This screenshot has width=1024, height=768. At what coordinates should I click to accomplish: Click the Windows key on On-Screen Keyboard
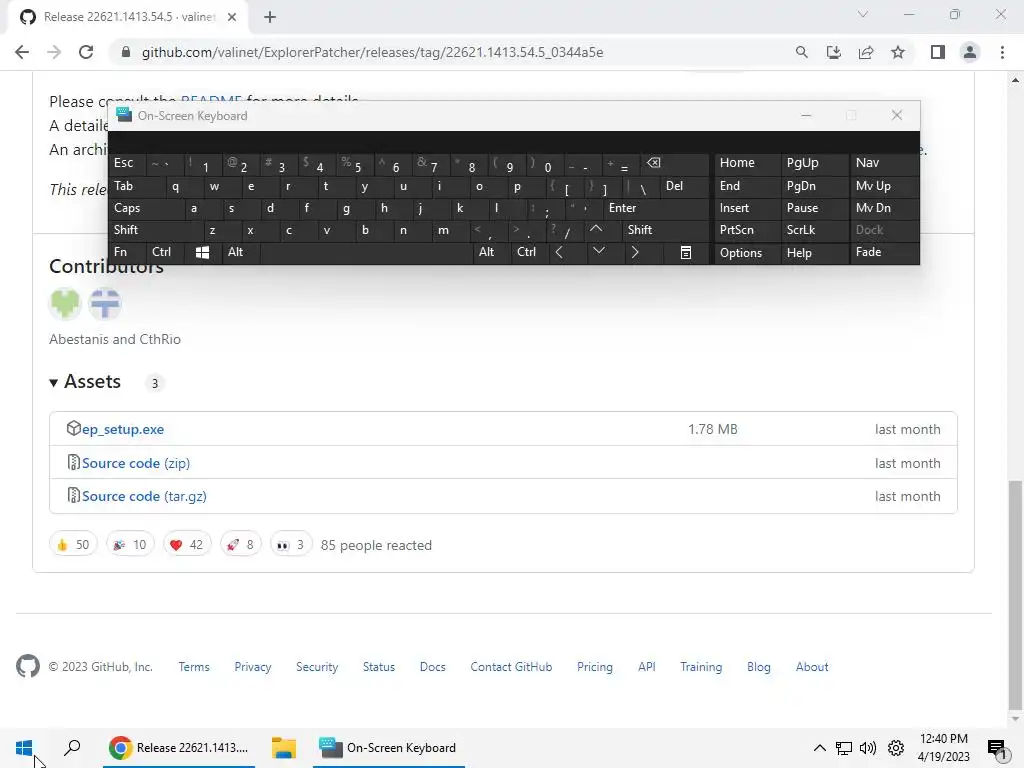tap(202, 252)
